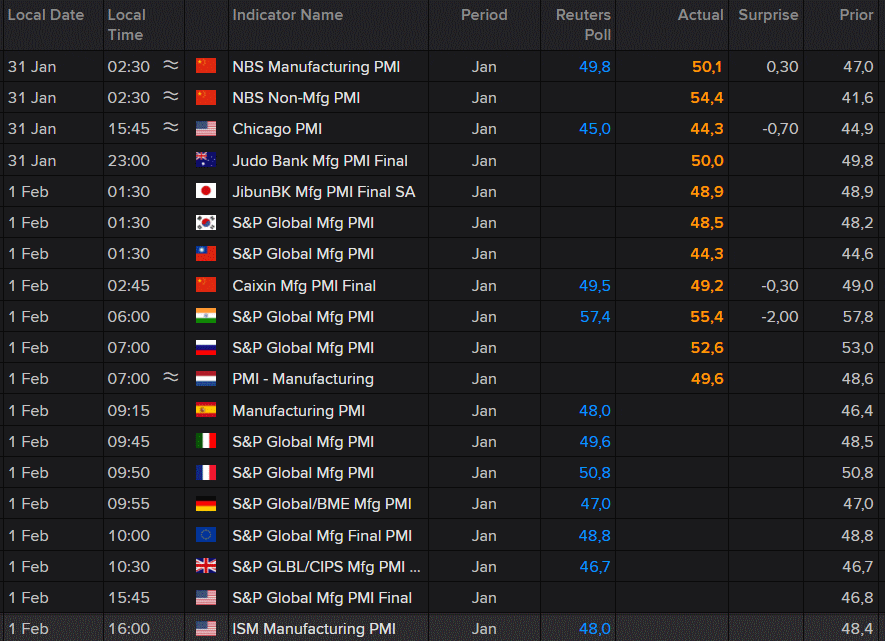The width and height of the screenshot is (885, 641).
Task: Select the Chicago PMI indicator name
Action: (x=277, y=129)
